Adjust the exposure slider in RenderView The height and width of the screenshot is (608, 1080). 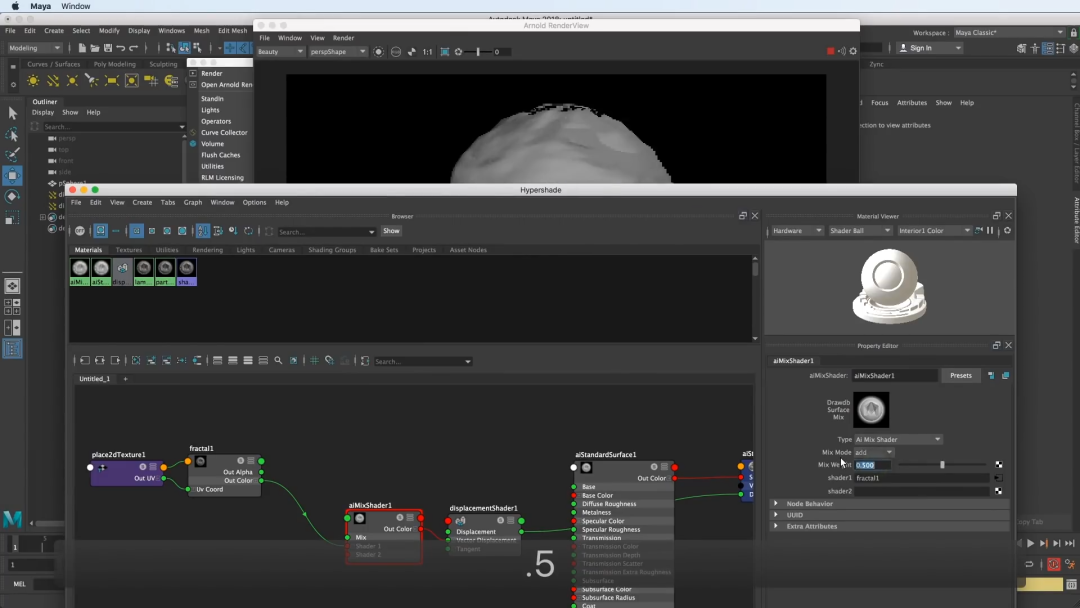(x=477, y=52)
